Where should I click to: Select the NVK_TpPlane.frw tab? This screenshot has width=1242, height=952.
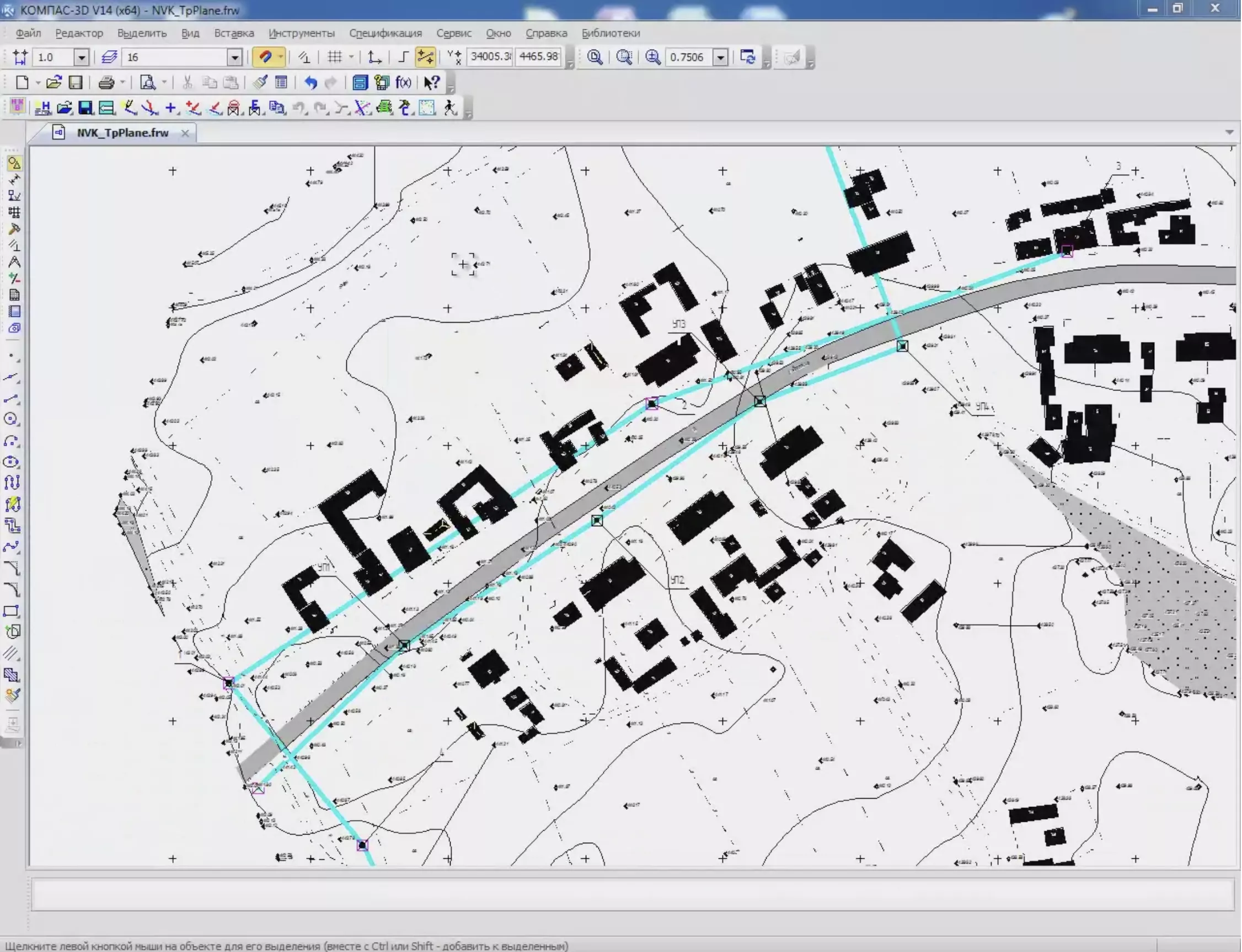tap(122, 133)
